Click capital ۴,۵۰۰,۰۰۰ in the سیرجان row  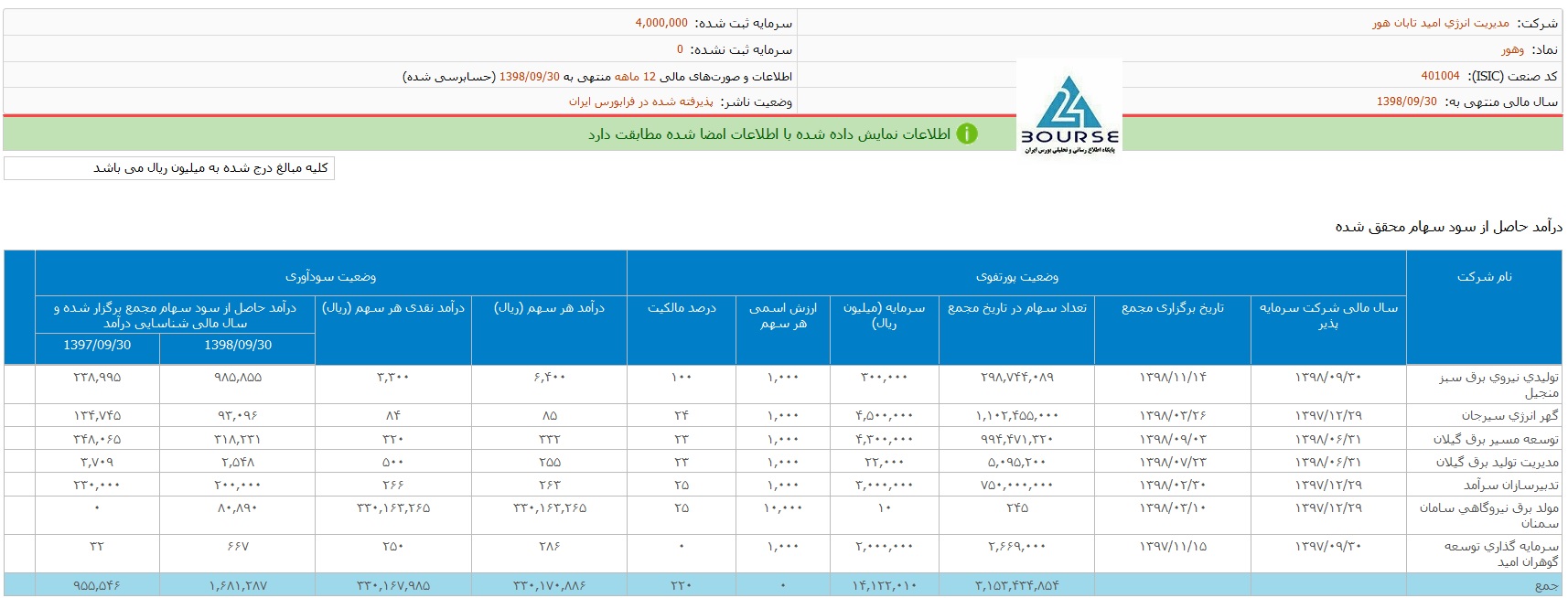pyautogui.click(x=884, y=415)
